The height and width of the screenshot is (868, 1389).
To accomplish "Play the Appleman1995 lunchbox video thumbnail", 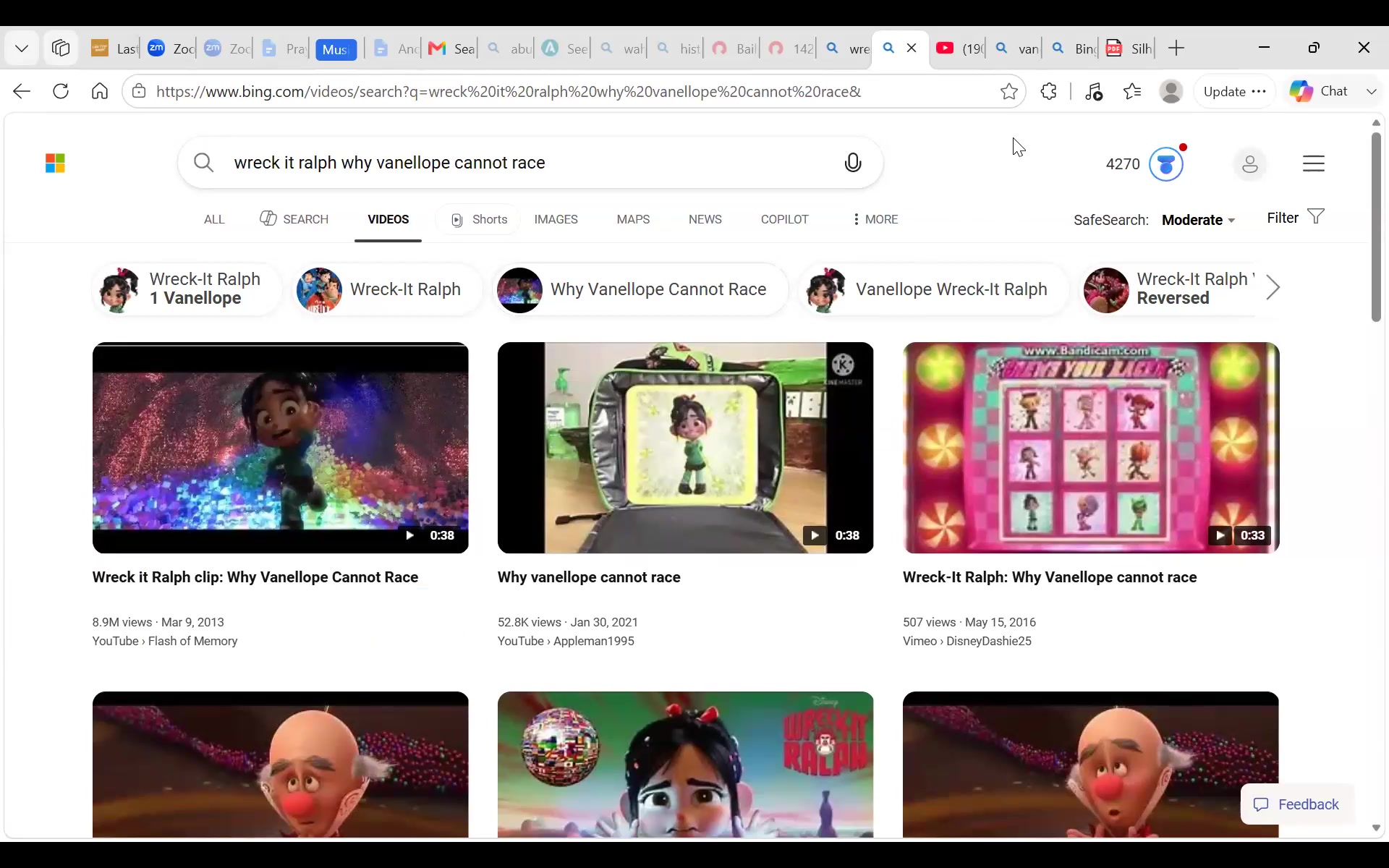I will click(686, 448).
